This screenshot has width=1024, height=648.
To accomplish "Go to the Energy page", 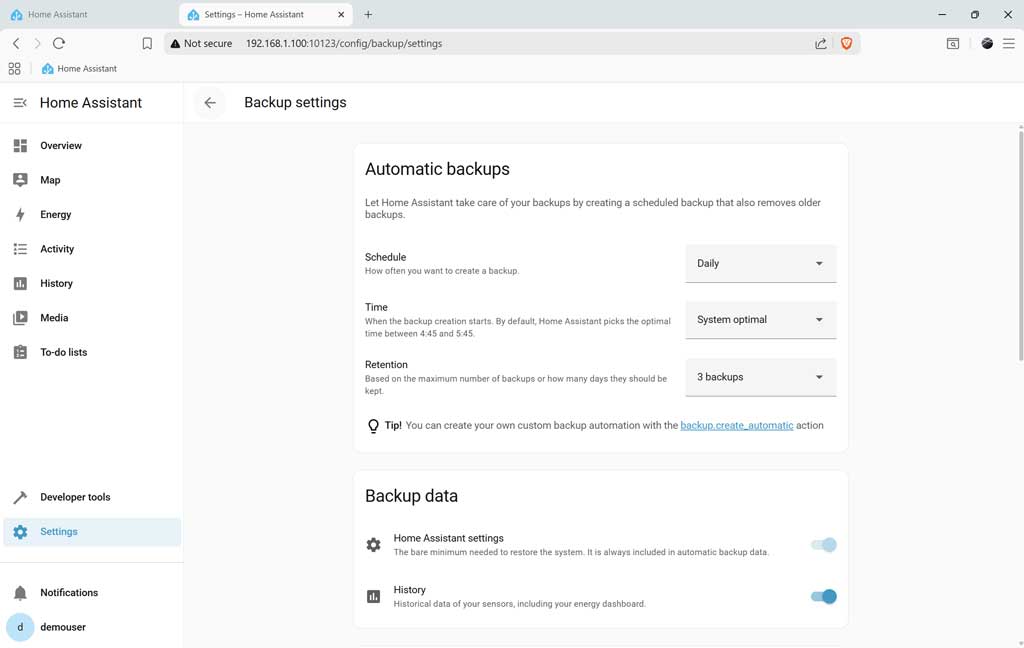I will (x=92, y=214).
